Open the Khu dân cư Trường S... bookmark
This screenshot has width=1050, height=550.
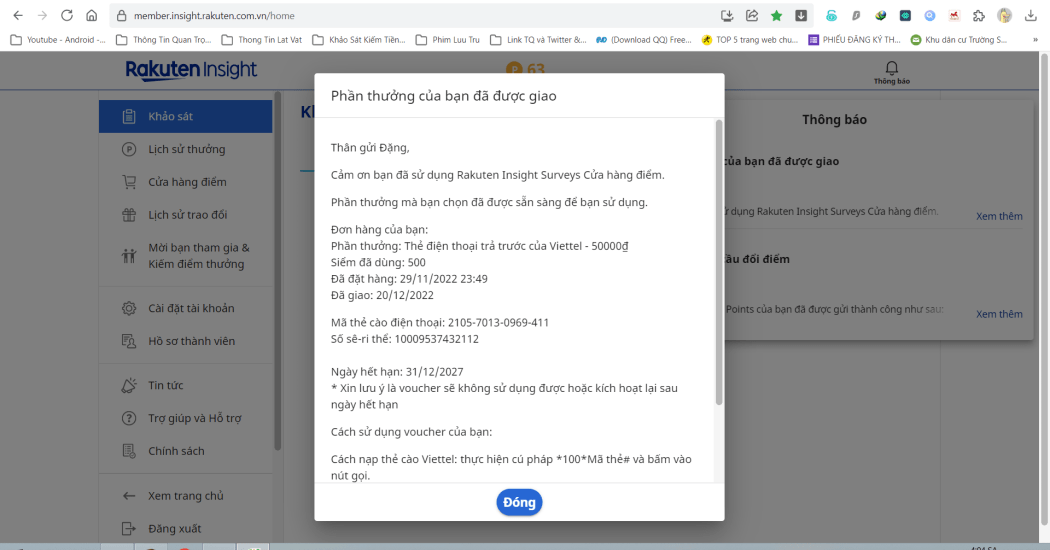(959, 40)
